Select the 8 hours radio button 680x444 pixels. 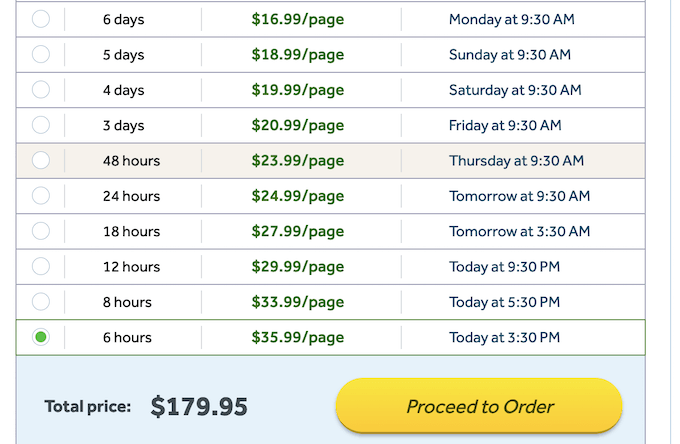(41, 301)
